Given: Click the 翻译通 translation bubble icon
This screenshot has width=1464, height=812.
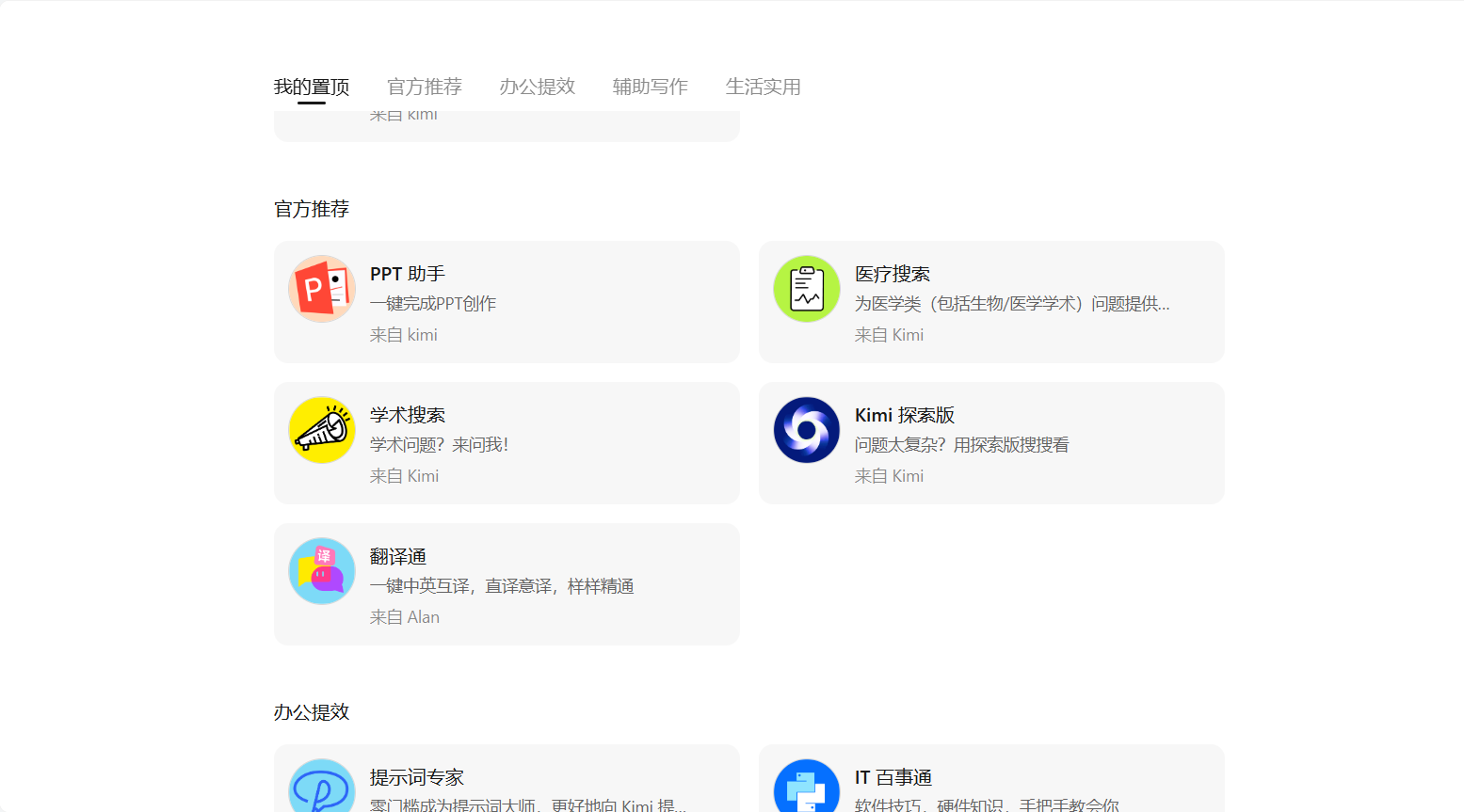Looking at the screenshot, I should click(x=322, y=571).
